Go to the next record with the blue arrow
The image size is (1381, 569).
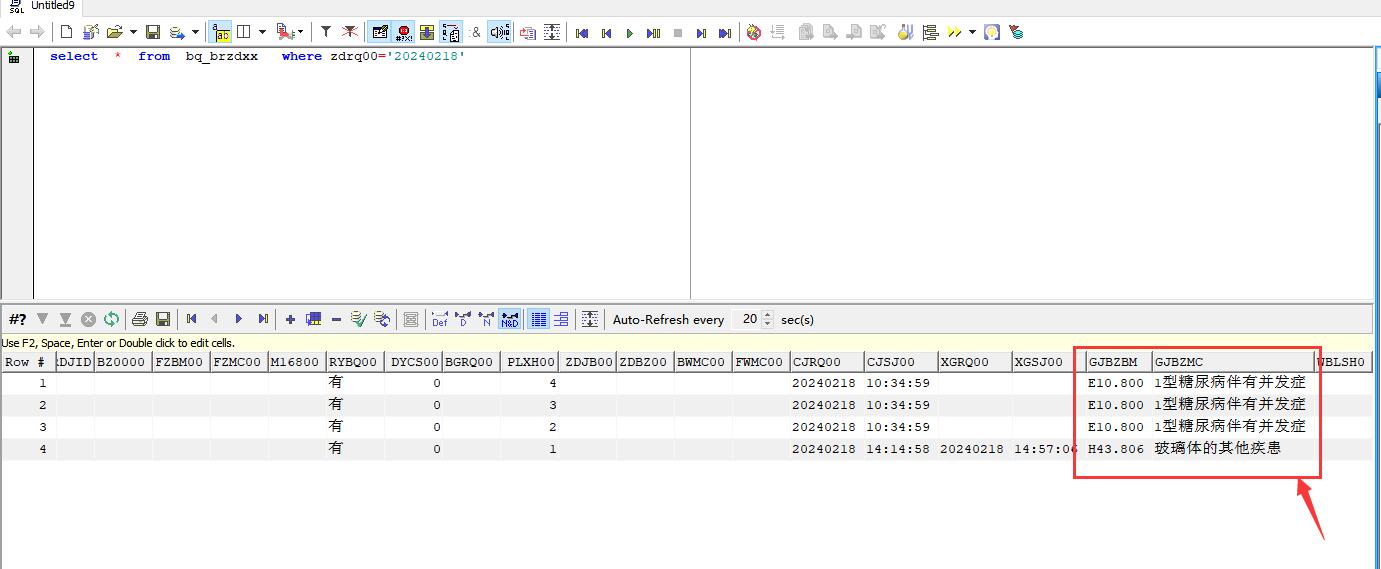click(x=239, y=319)
